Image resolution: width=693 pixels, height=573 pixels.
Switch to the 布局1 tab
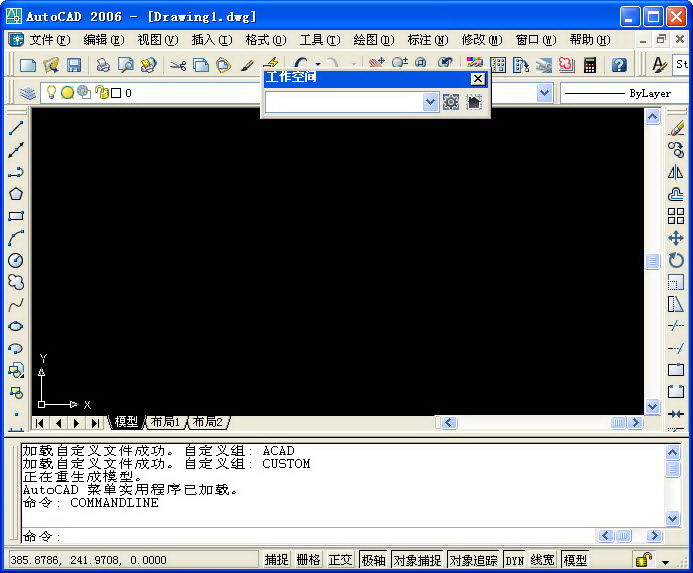[x=165, y=422]
